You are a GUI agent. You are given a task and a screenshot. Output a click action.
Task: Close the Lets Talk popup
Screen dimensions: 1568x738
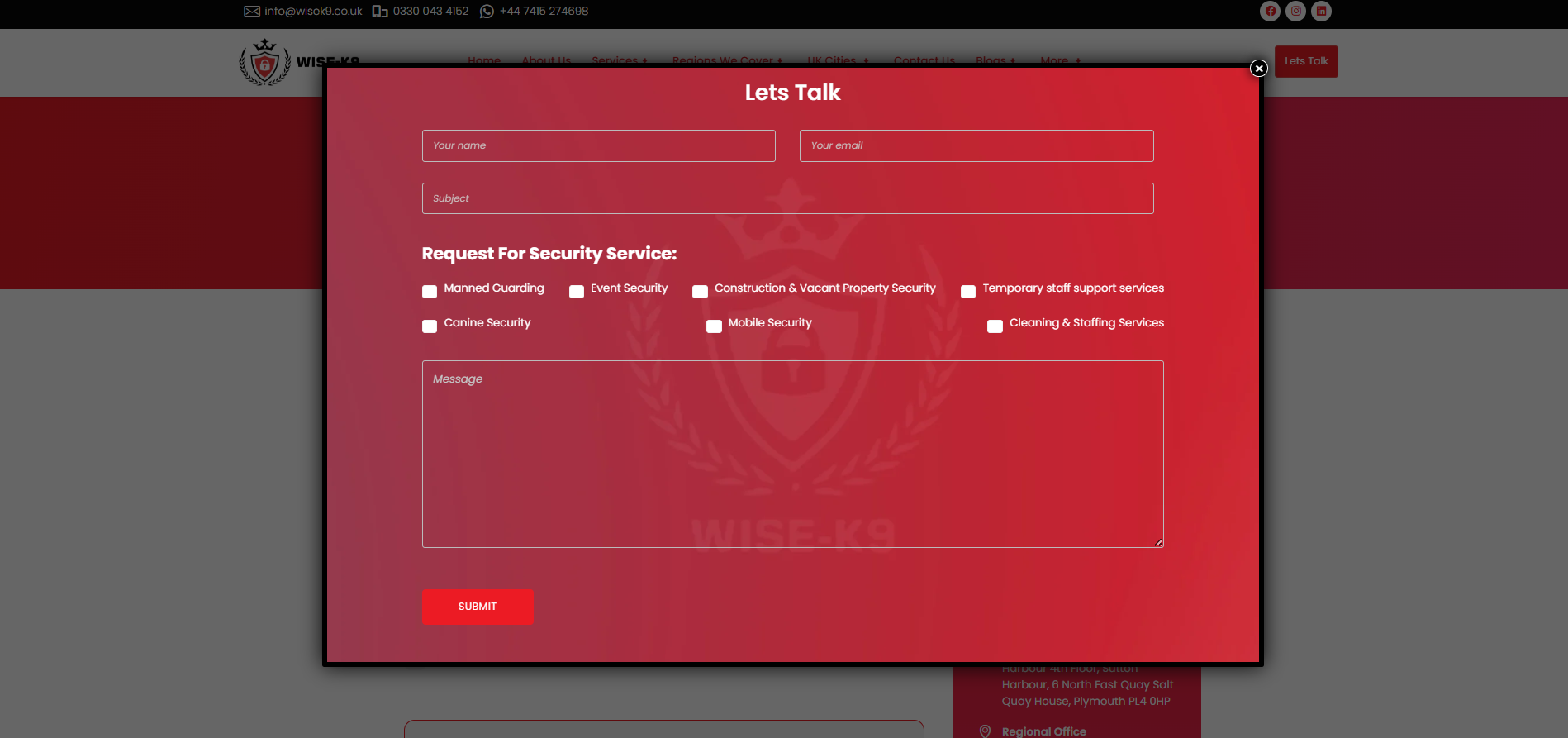(1258, 69)
